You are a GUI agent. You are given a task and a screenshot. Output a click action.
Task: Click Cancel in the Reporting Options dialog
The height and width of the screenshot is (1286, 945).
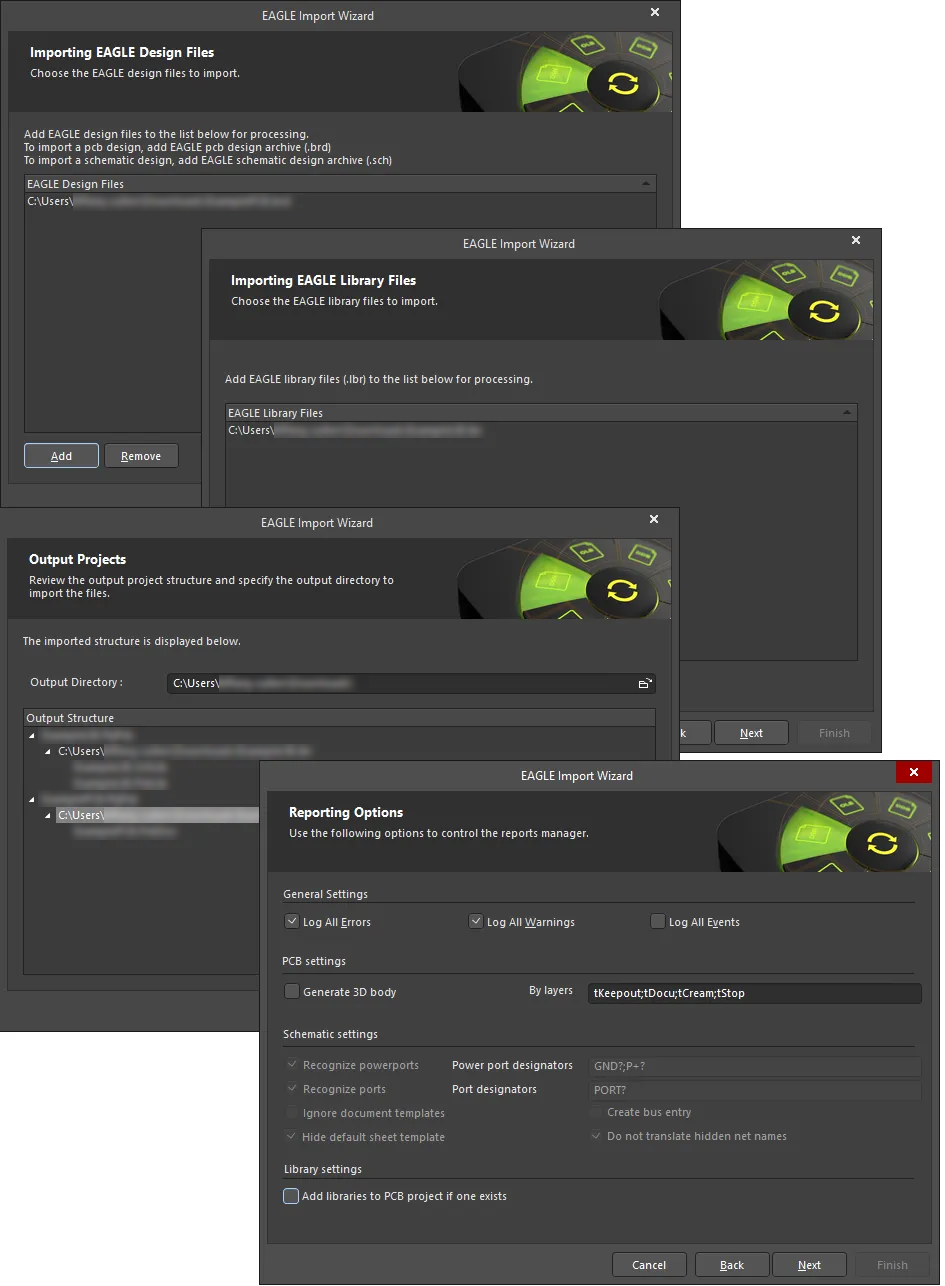pos(649,1265)
